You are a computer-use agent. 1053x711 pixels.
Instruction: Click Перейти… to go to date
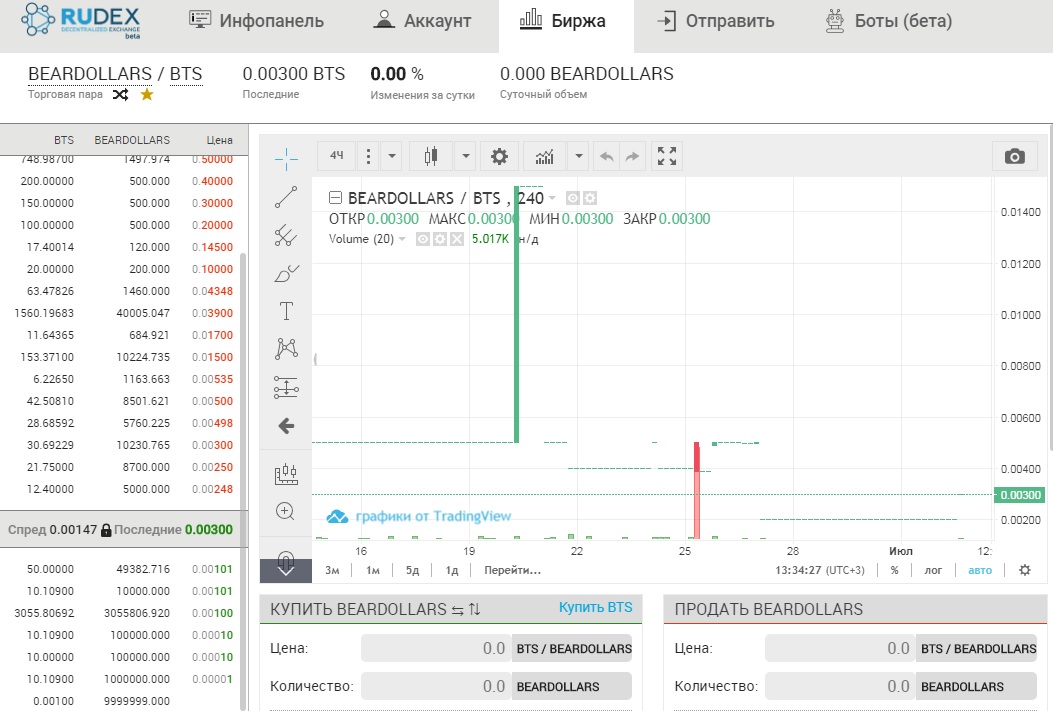point(512,570)
